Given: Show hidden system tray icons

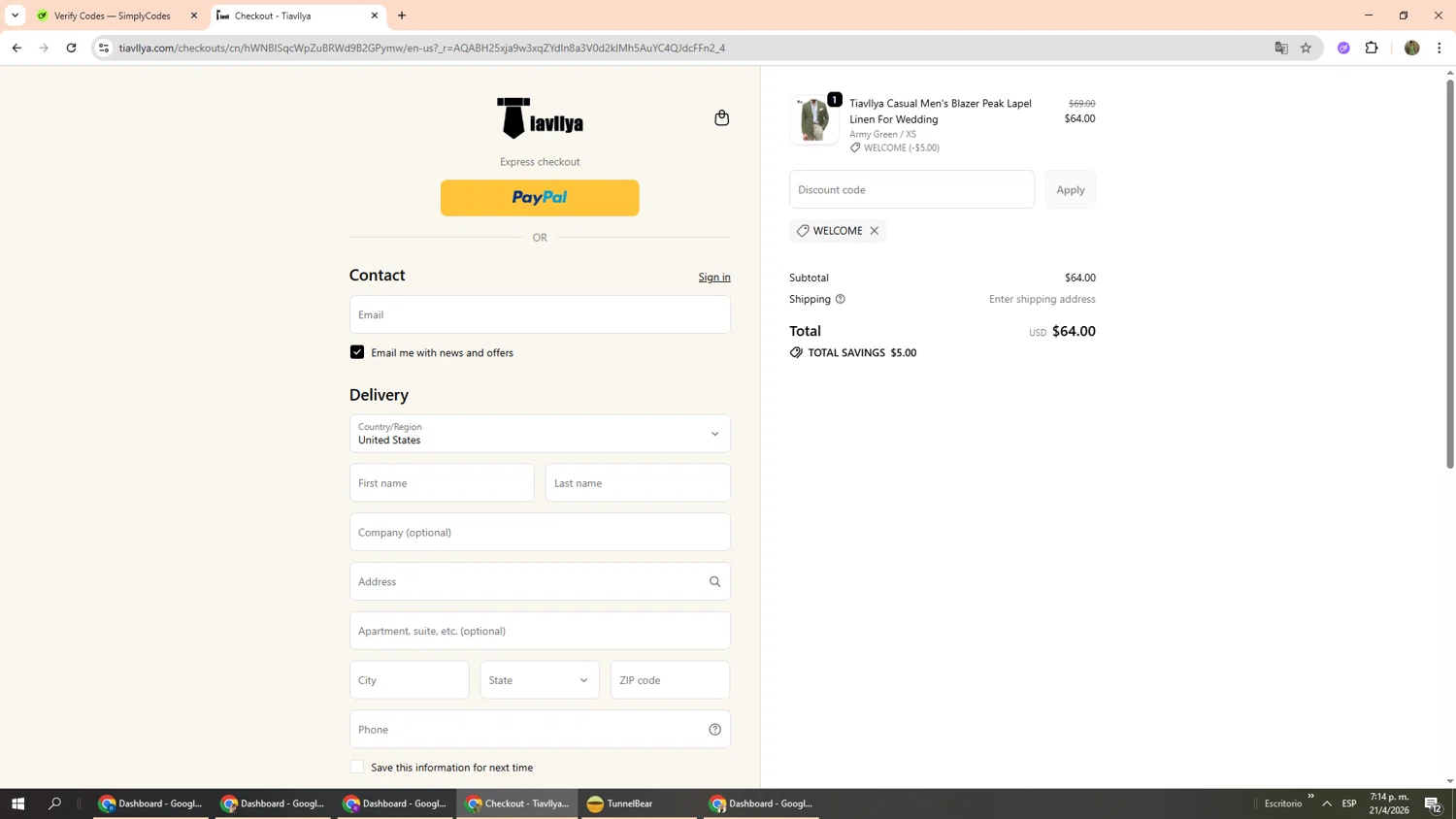Looking at the screenshot, I should pyautogui.click(x=1326, y=803).
